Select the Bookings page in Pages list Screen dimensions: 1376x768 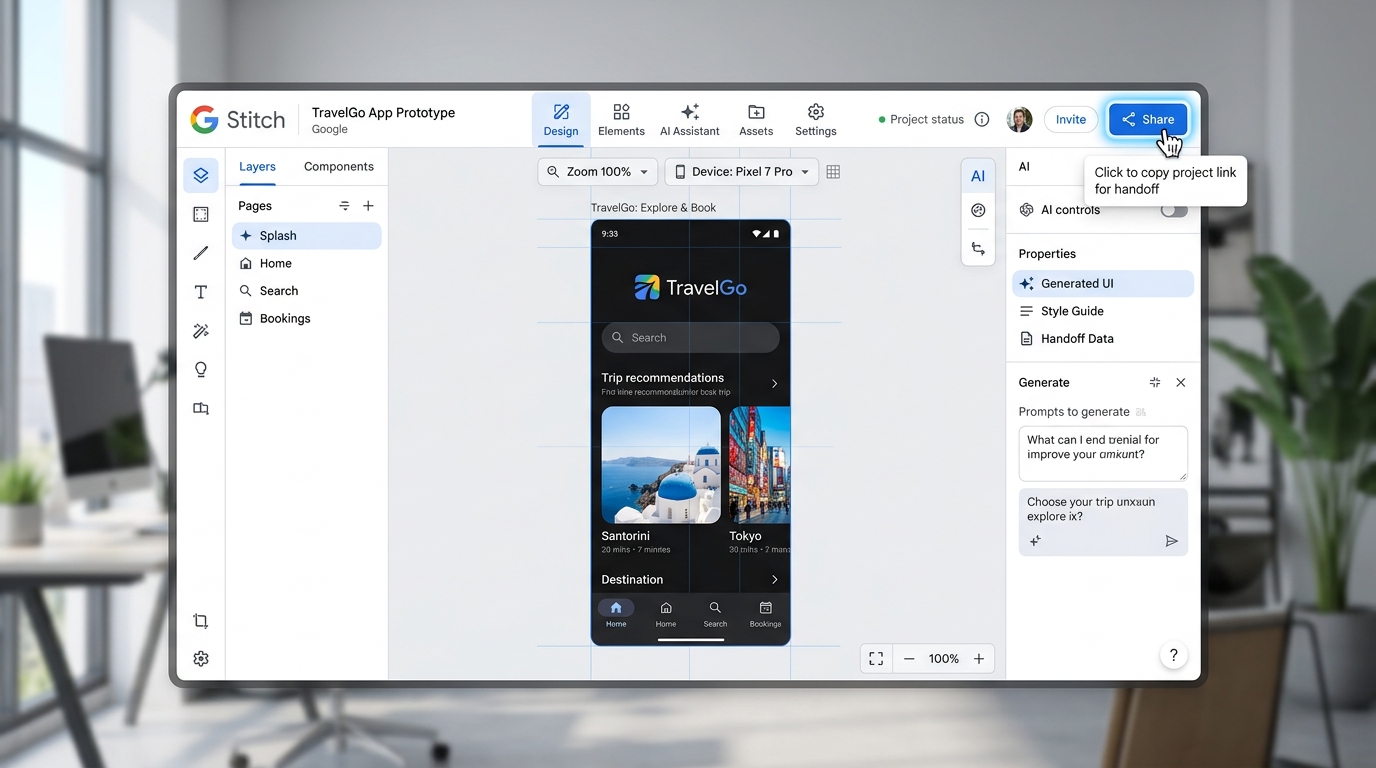pyautogui.click(x=307, y=319)
